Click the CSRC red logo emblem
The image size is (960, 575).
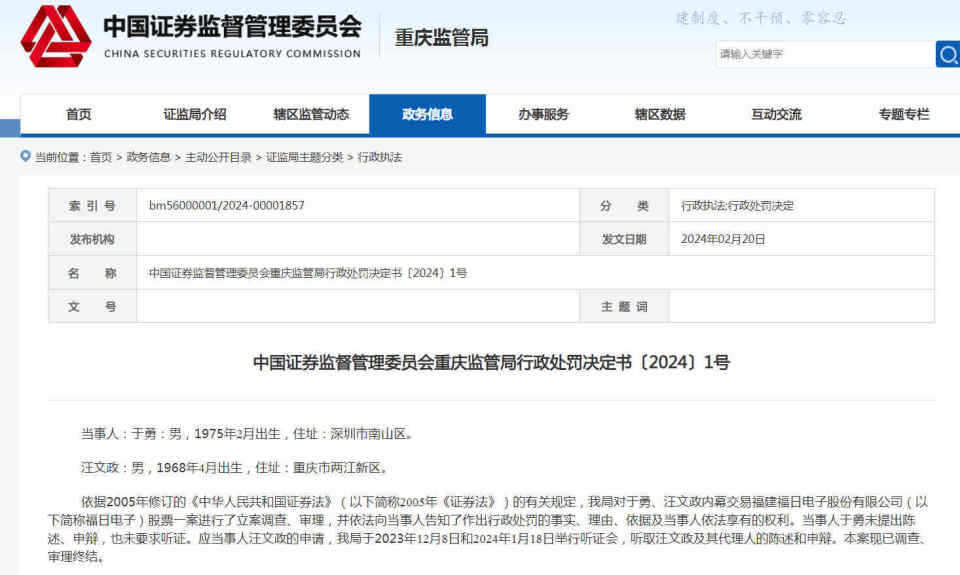(x=56, y=37)
